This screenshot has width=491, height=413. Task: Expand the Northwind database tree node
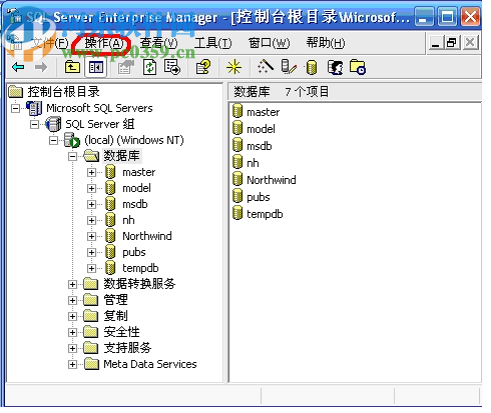91,237
